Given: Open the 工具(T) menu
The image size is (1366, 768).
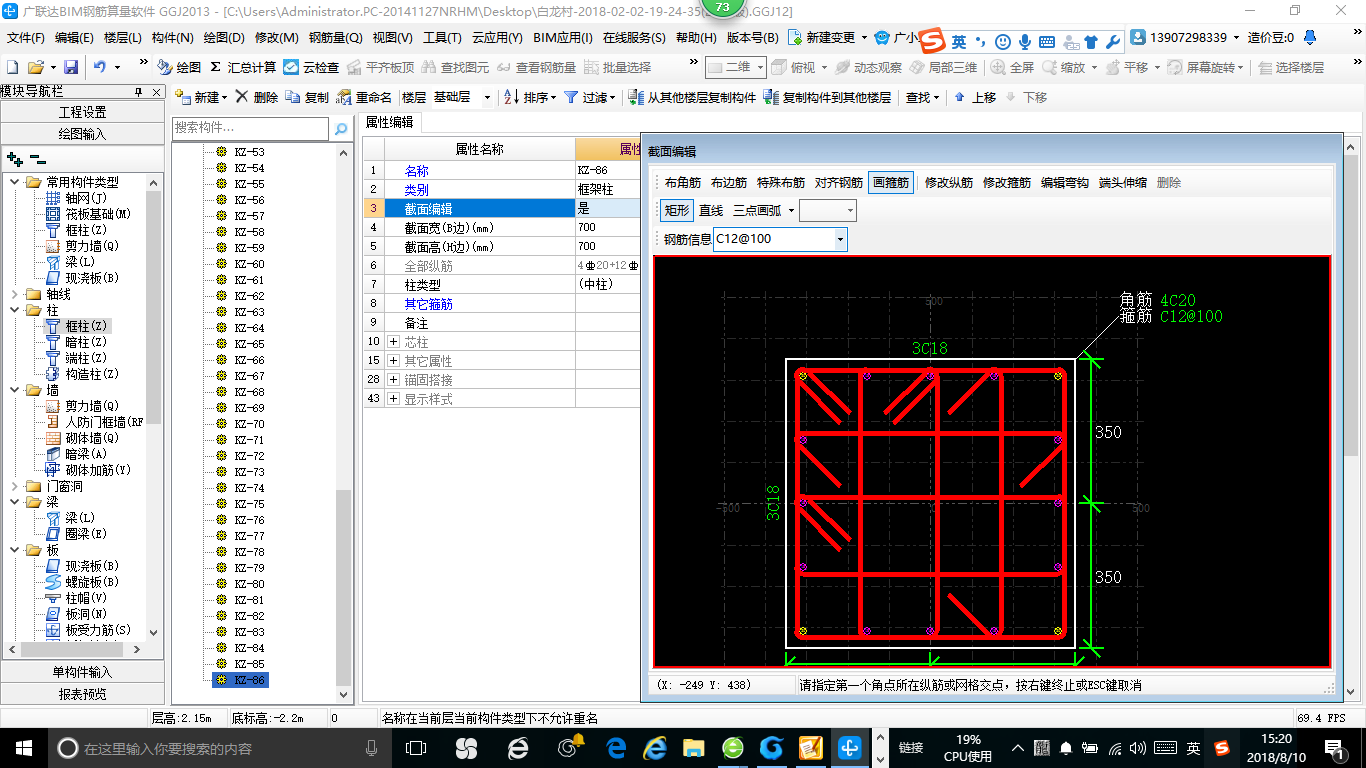Looking at the screenshot, I should (x=442, y=38).
